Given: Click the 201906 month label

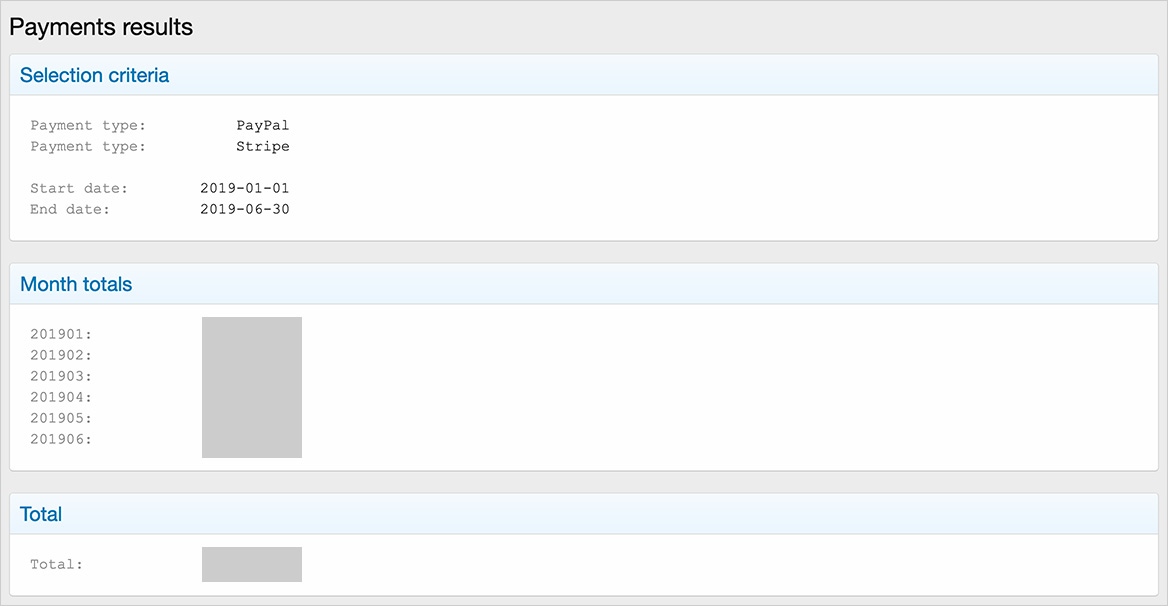Looking at the screenshot, I should (x=61, y=440).
